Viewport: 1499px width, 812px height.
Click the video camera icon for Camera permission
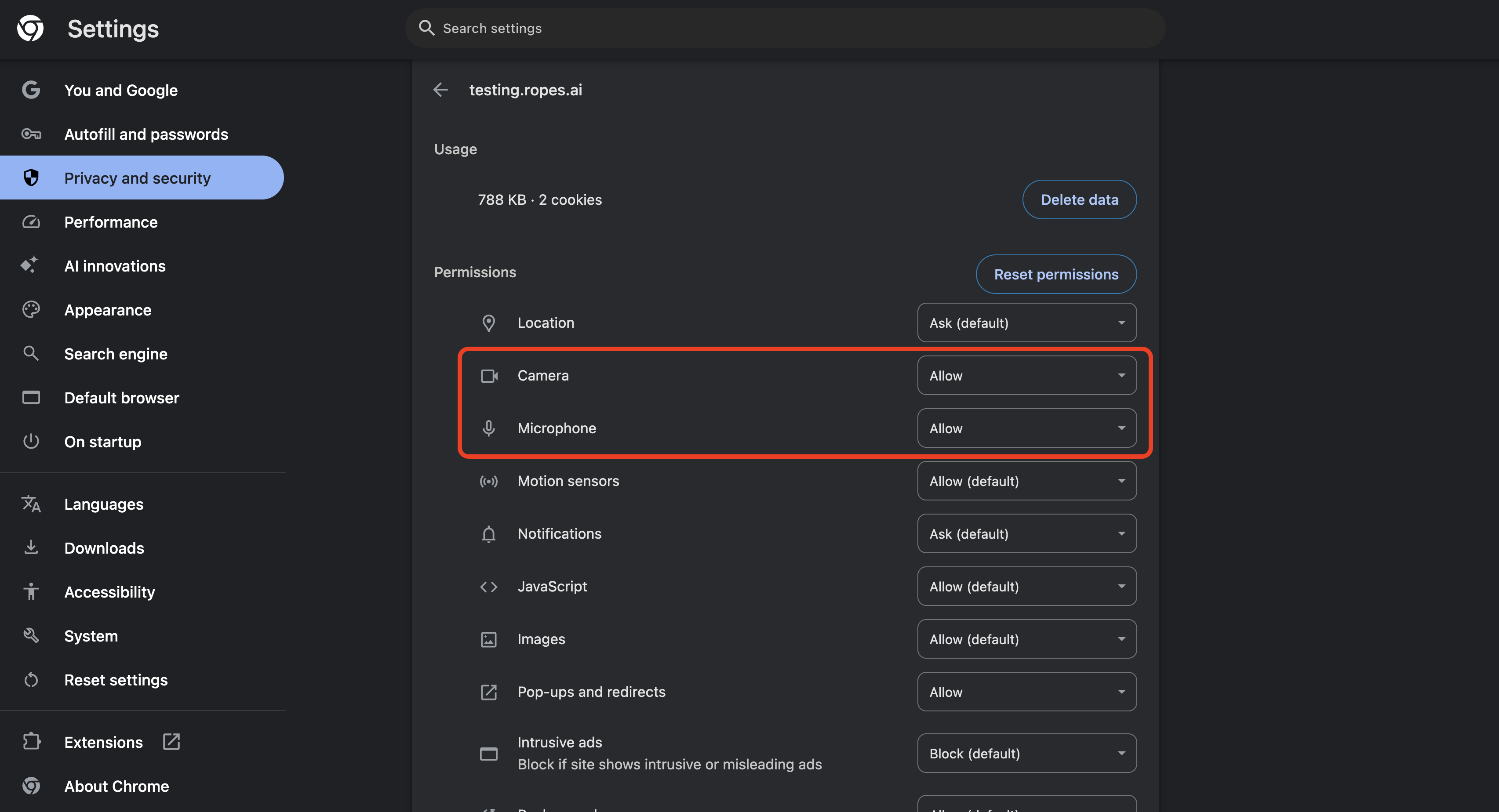[x=489, y=376]
